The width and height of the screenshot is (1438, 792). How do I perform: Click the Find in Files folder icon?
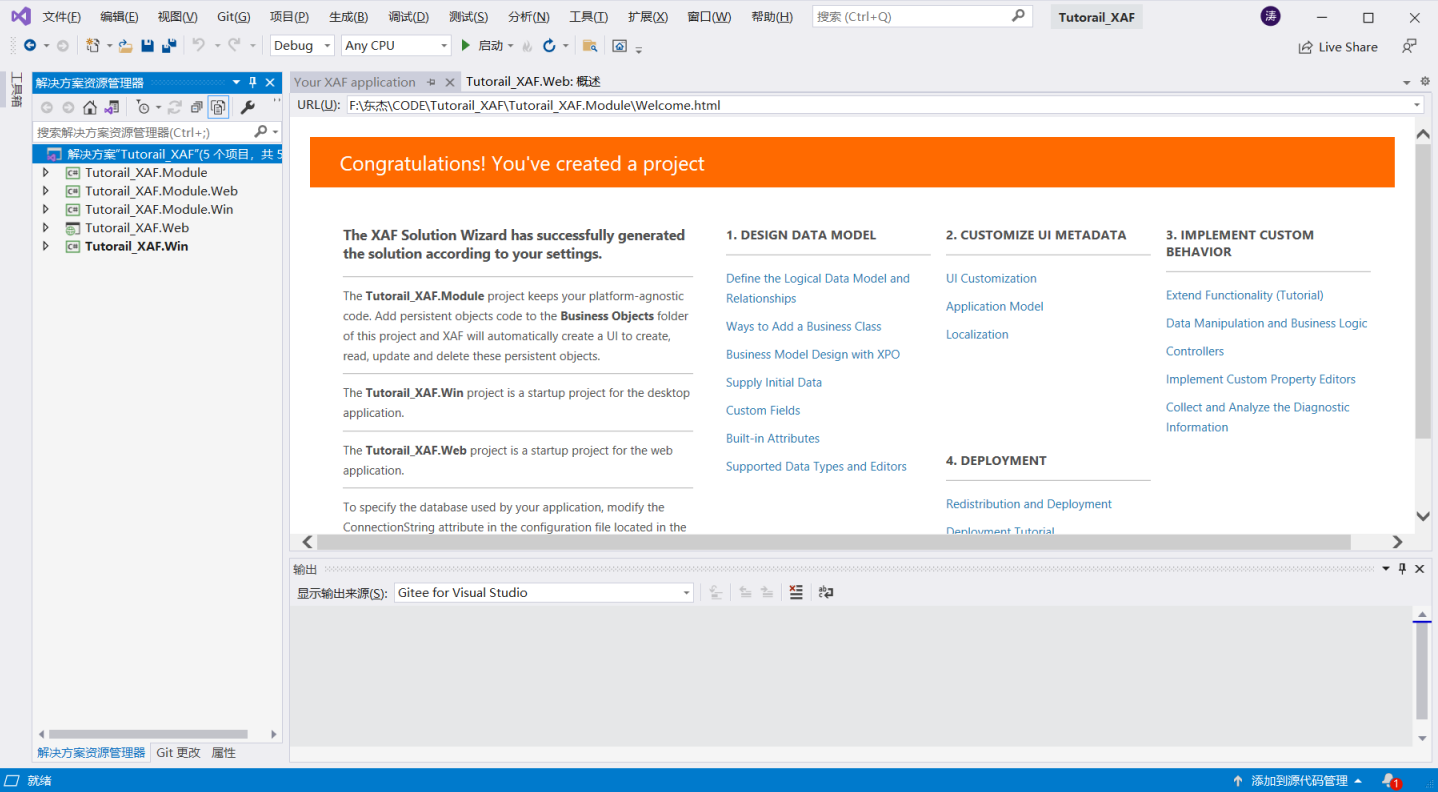click(x=590, y=46)
